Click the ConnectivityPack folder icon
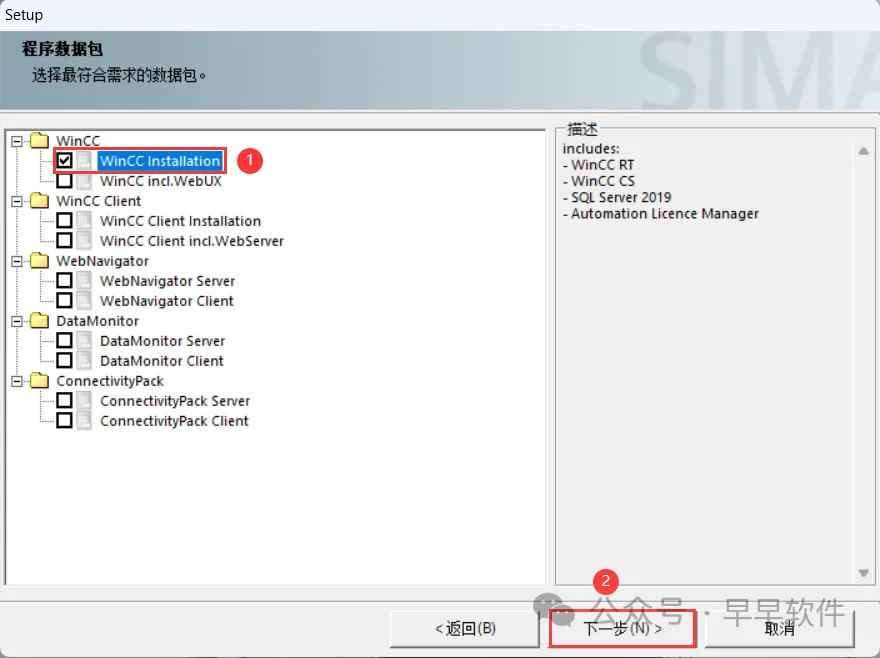The width and height of the screenshot is (880, 658). 39,380
